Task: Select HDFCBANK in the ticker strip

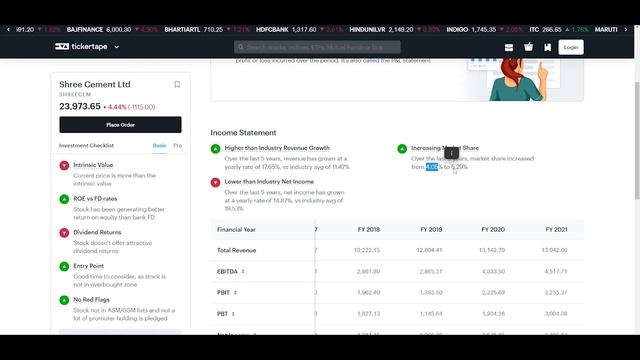Action: point(272,30)
